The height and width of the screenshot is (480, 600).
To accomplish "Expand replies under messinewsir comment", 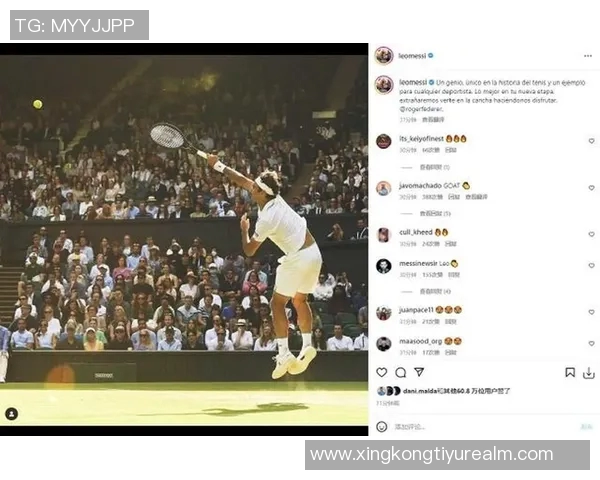I will (x=435, y=291).
